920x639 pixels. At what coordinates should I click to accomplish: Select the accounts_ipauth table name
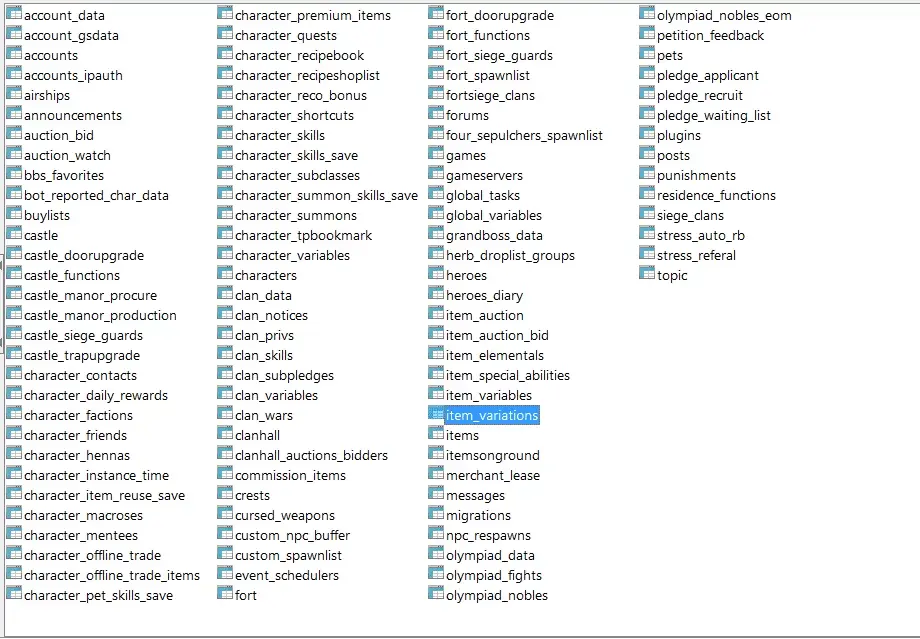coord(73,76)
